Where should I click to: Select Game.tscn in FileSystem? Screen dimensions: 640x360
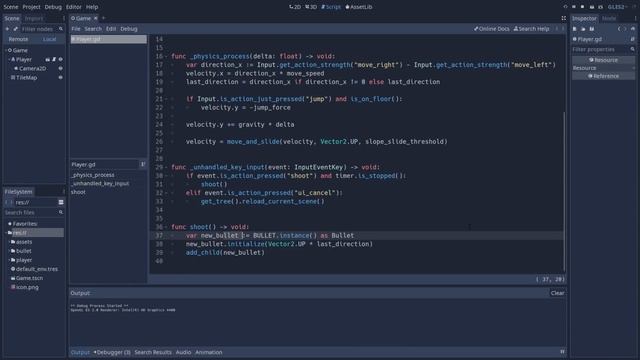pos(29,278)
